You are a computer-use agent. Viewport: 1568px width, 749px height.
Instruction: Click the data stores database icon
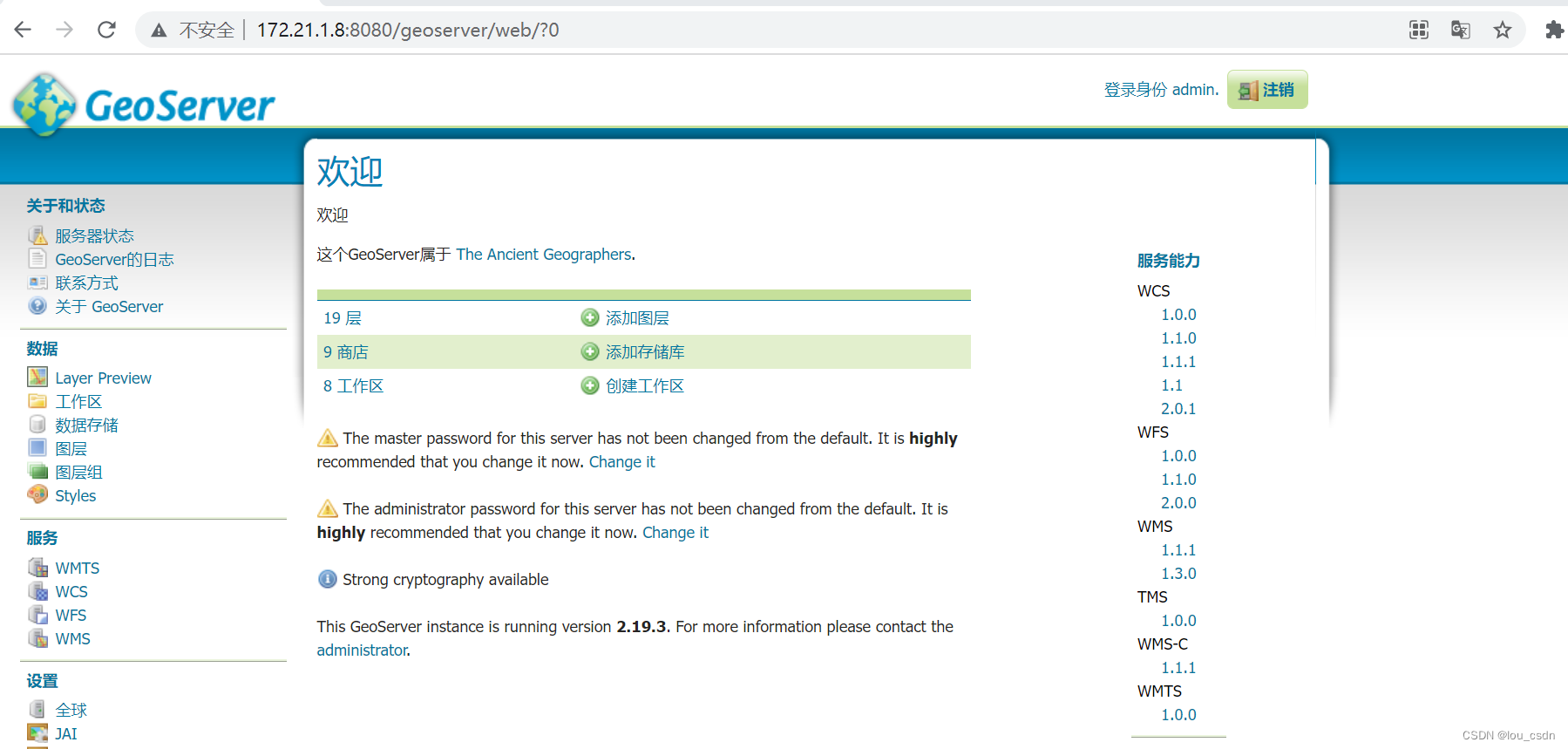coord(37,425)
